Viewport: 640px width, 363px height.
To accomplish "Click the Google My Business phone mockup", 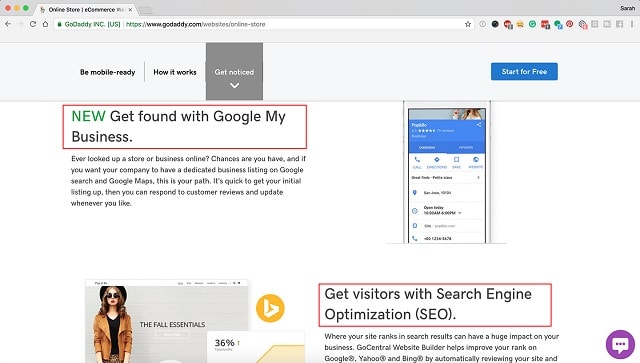I will coord(447,172).
